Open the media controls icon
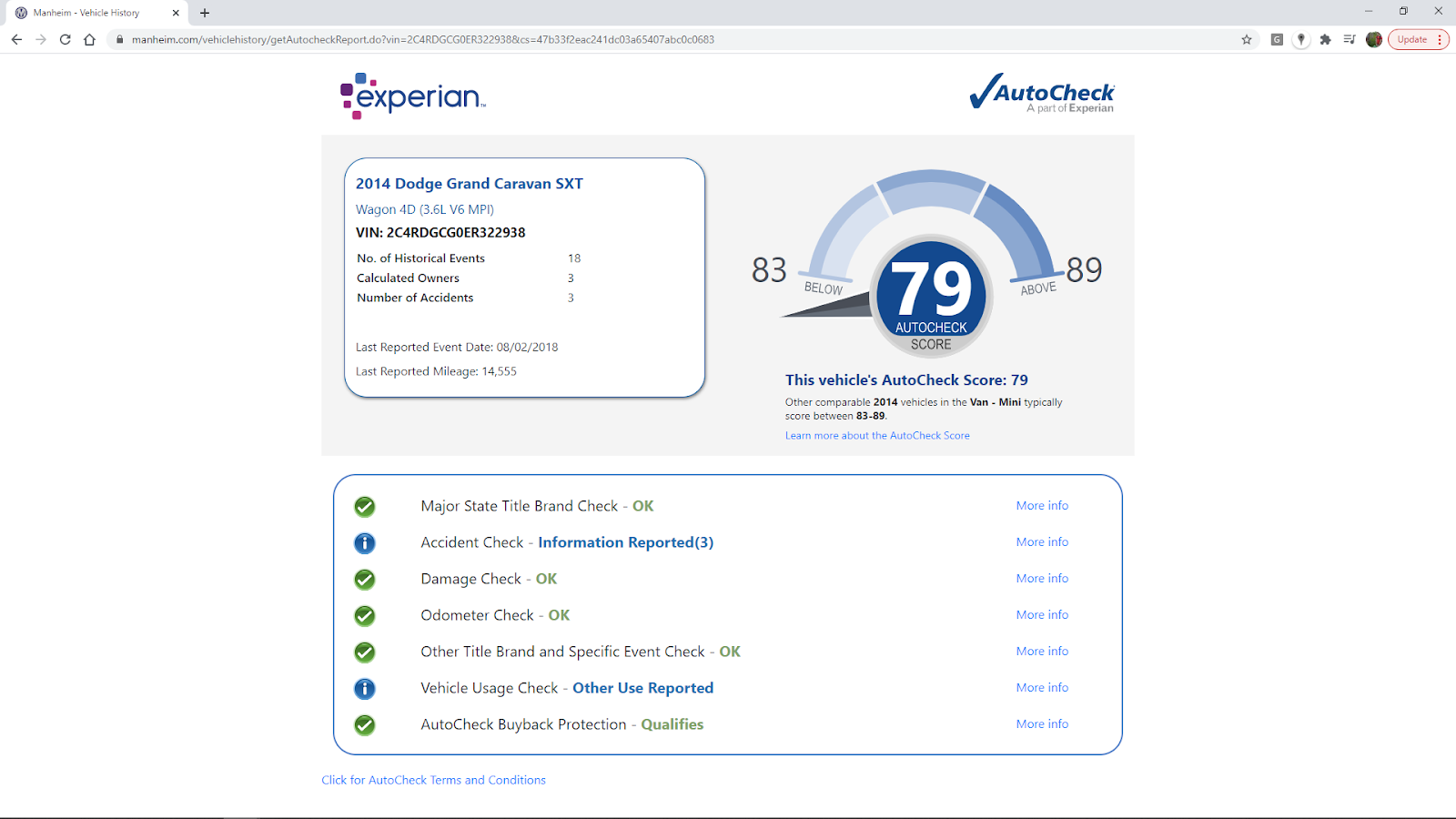The width and height of the screenshot is (1456, 819). click(1350, 39)
